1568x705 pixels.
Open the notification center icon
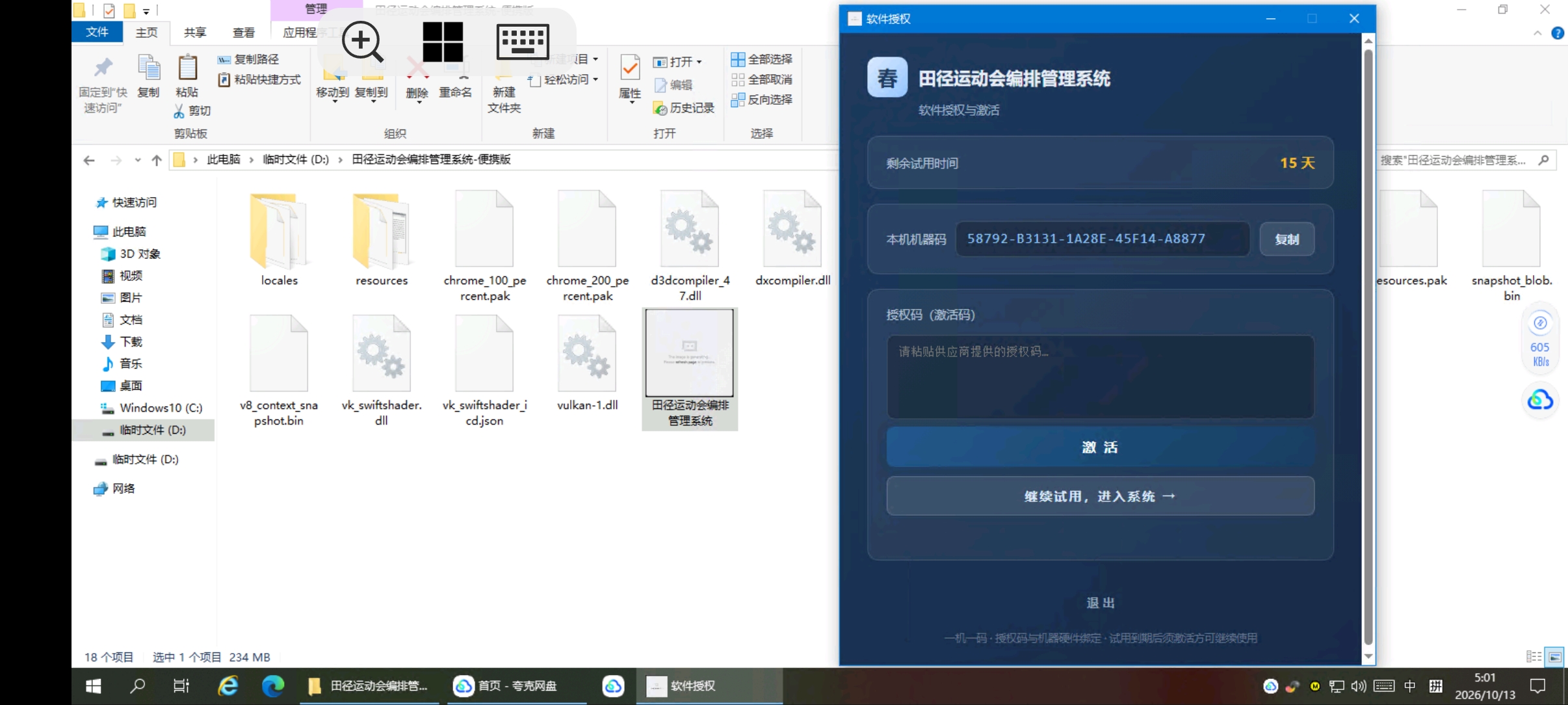tap(1537, 686)
